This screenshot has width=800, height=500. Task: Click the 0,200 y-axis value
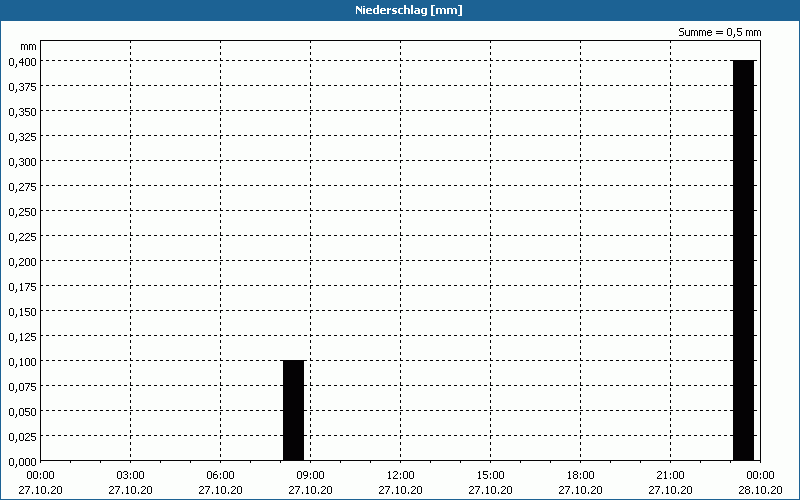22,262
